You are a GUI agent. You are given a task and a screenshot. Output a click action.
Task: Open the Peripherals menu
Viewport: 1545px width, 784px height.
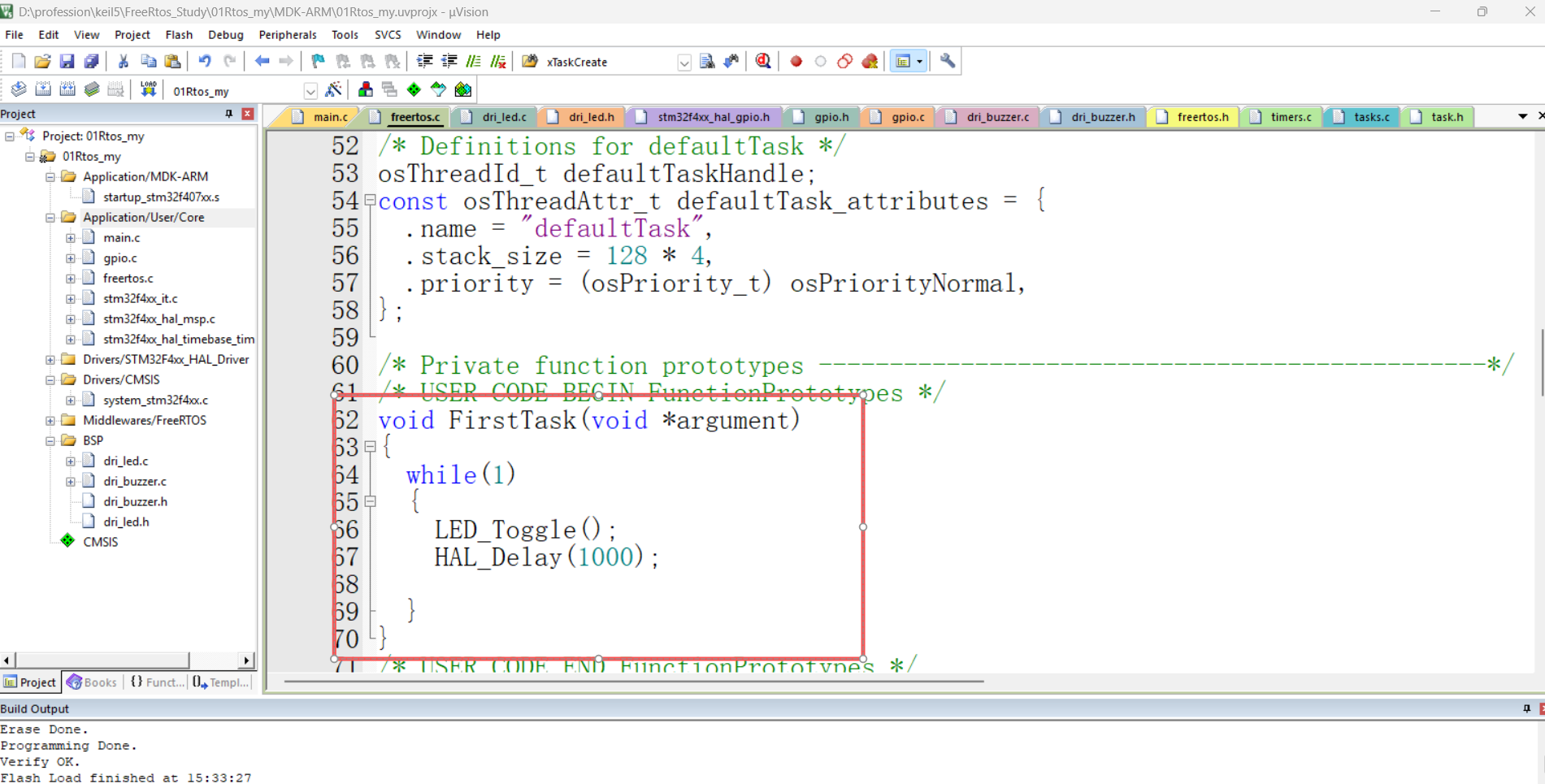coord(288,35)
